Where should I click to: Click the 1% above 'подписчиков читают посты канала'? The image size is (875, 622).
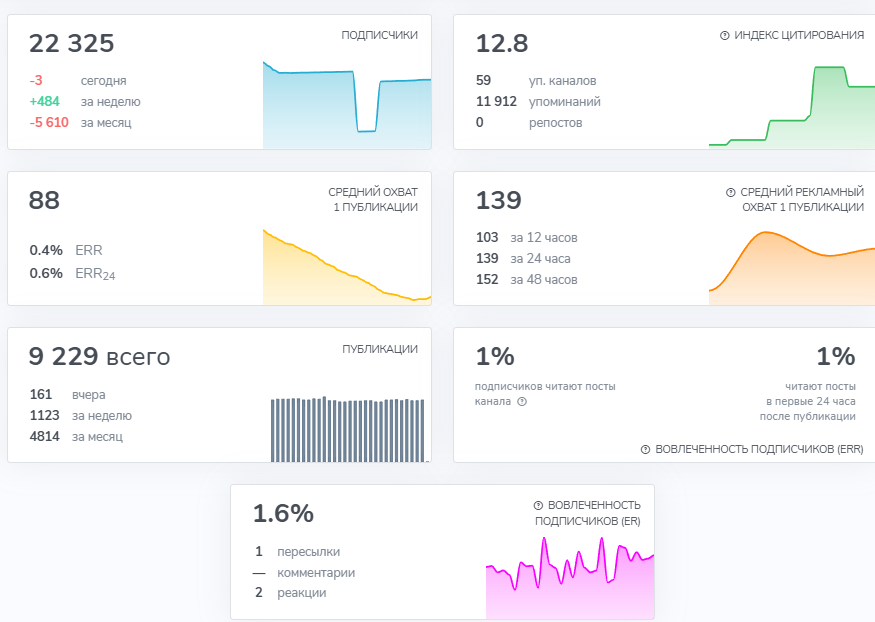tap(495, 356)
